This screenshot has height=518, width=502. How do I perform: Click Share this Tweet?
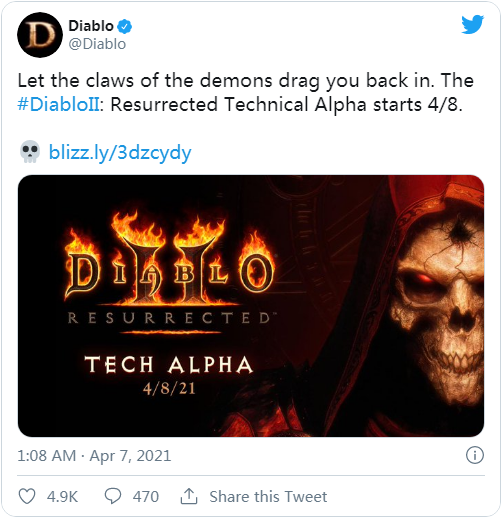(268, 496)
